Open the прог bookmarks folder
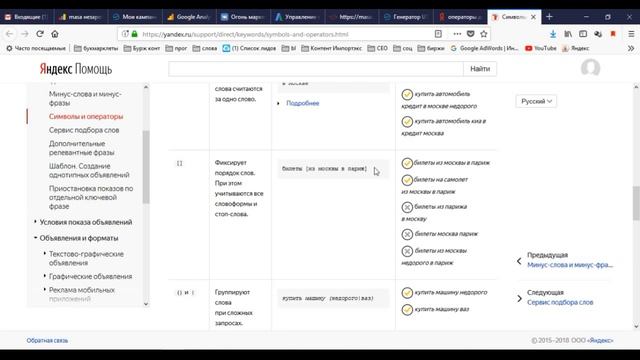The image size is (640, 360). click(x=176, y=48)
